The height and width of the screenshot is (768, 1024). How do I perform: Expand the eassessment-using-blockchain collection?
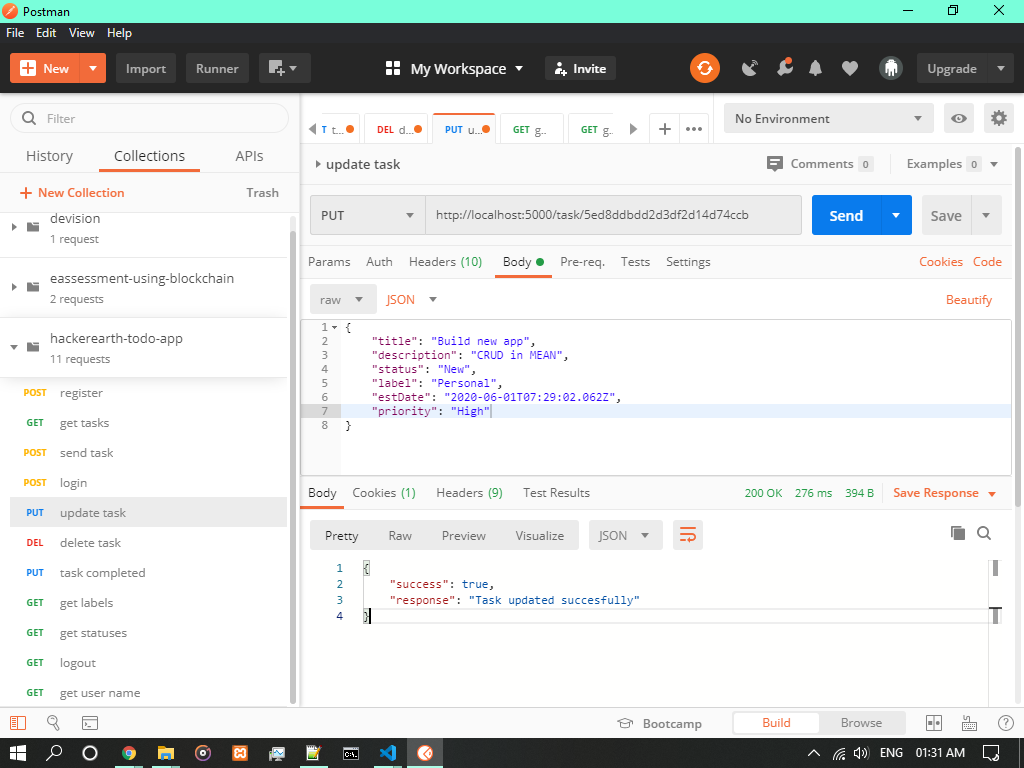click(x=14, y=287)
